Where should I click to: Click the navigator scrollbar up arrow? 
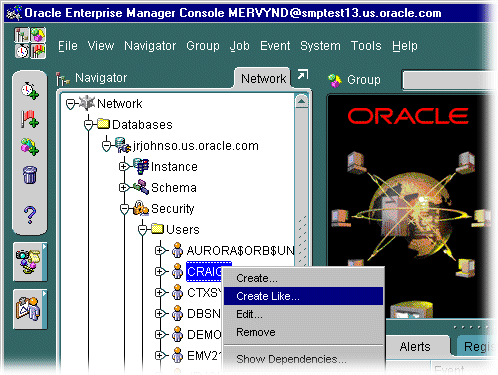coord(302,101)
